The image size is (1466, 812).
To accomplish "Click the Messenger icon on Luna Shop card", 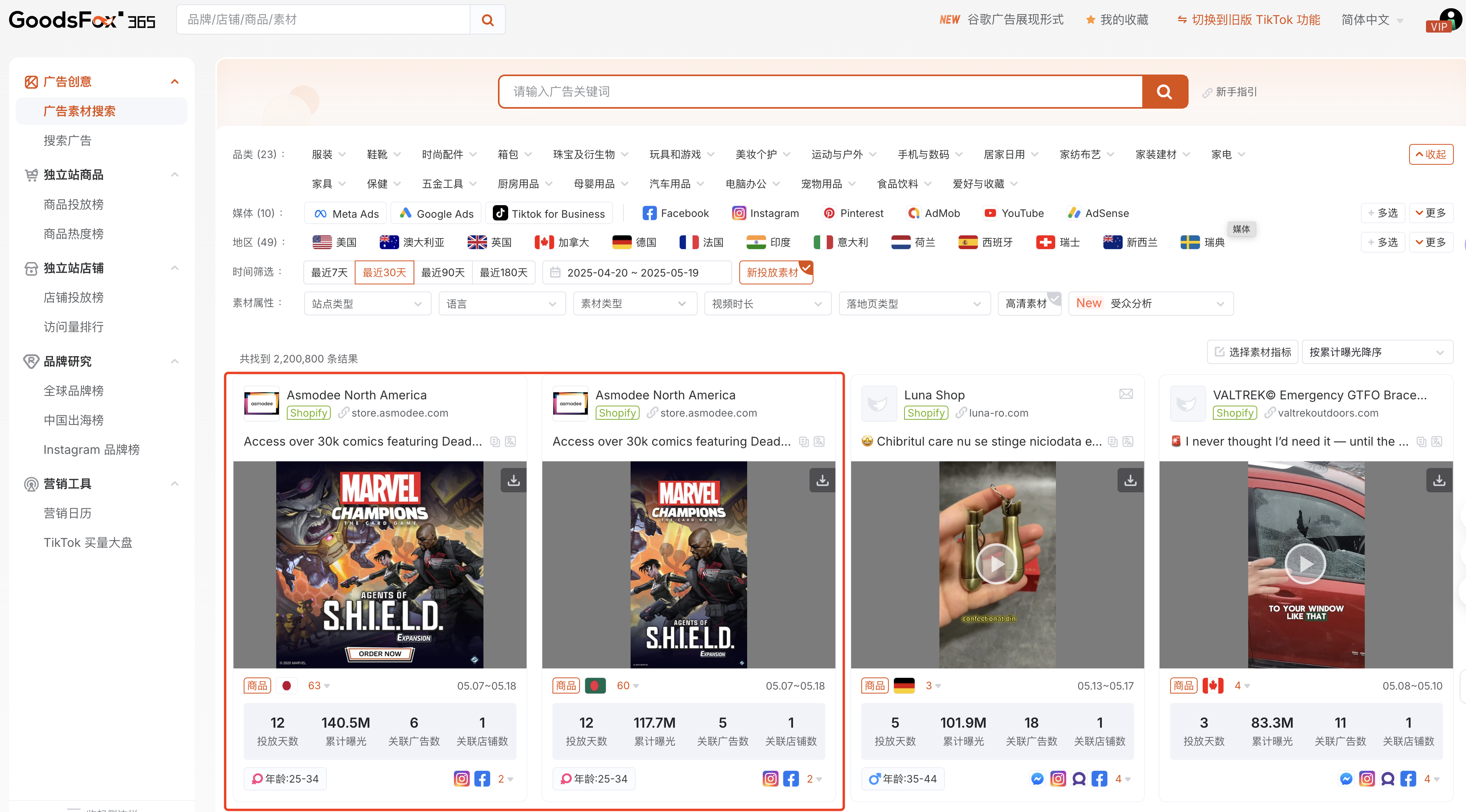I will click(1037, 778).
